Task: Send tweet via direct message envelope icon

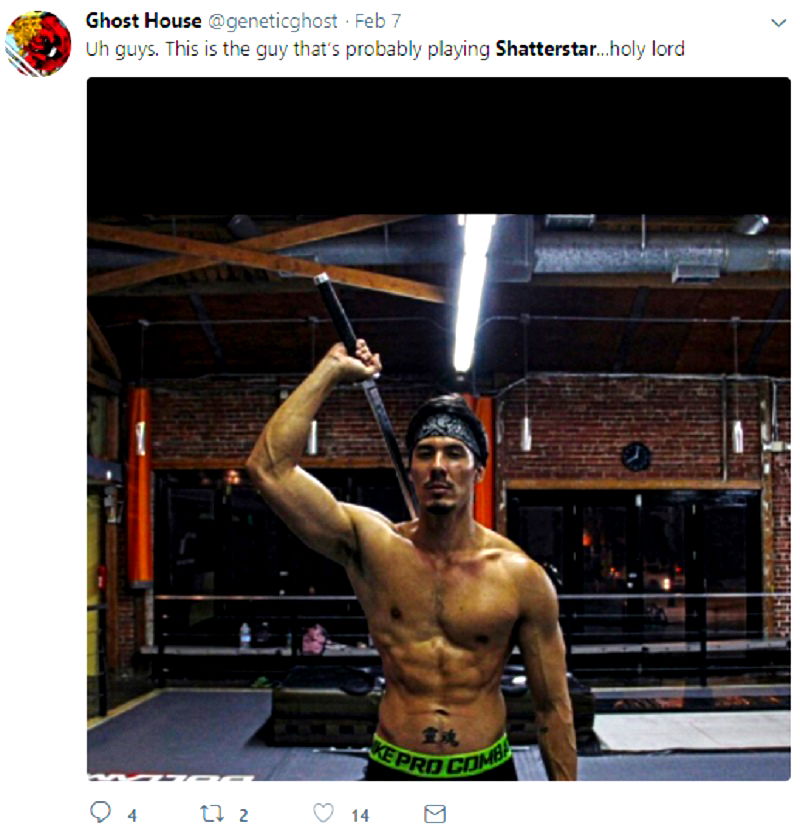Action: click(x=434, y=814)
